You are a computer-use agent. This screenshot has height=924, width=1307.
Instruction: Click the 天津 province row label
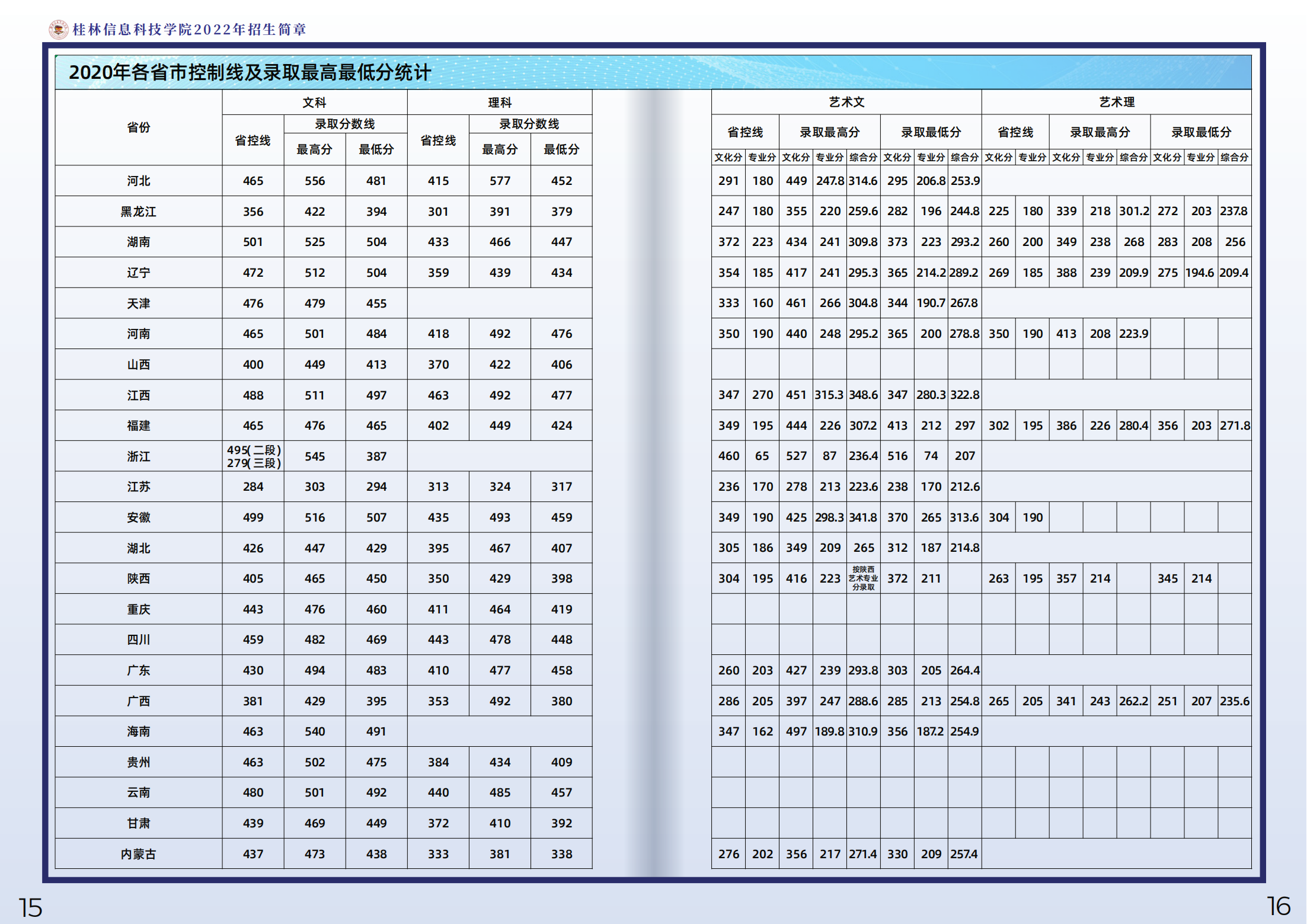point(138,303)
